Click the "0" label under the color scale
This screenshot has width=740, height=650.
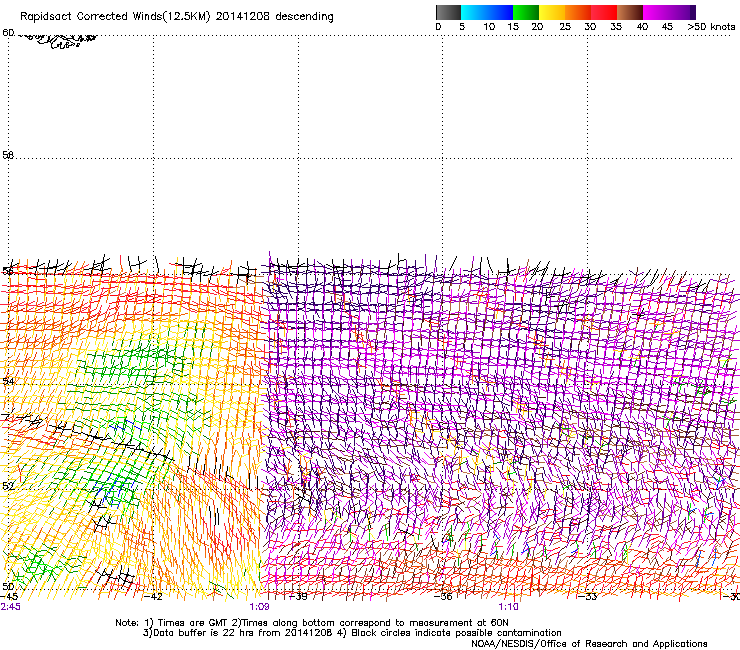point(438,27)
